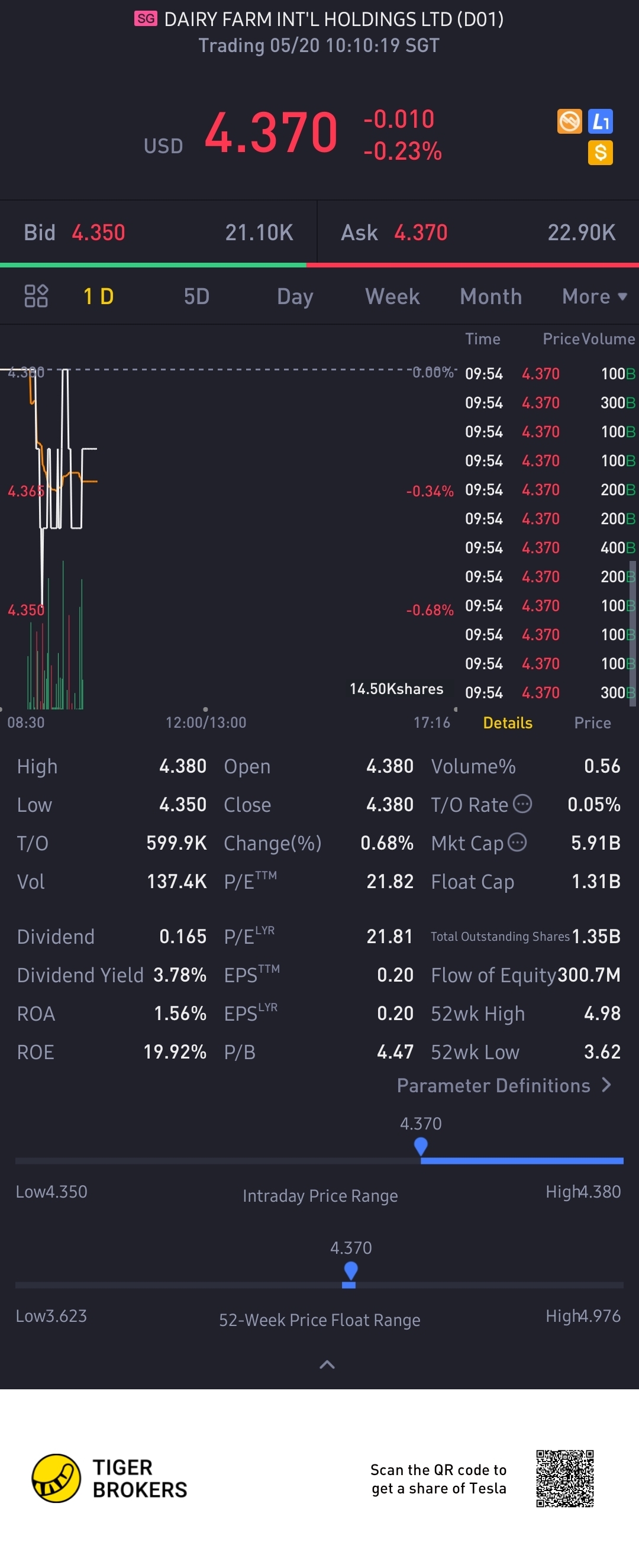This screenshot has width=639, height=1568.
Task: Select the Details trades tab
Action: pyautogui.click(x=508, y=722)
